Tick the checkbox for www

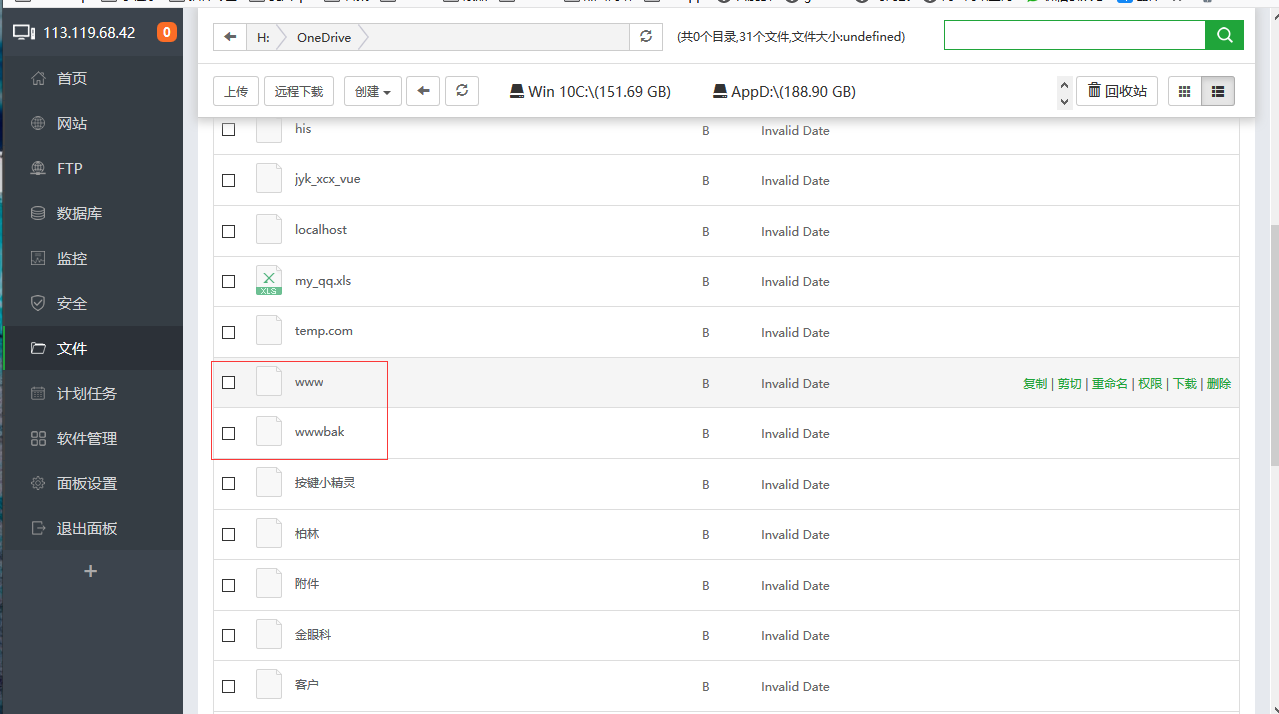pos(228,382)
